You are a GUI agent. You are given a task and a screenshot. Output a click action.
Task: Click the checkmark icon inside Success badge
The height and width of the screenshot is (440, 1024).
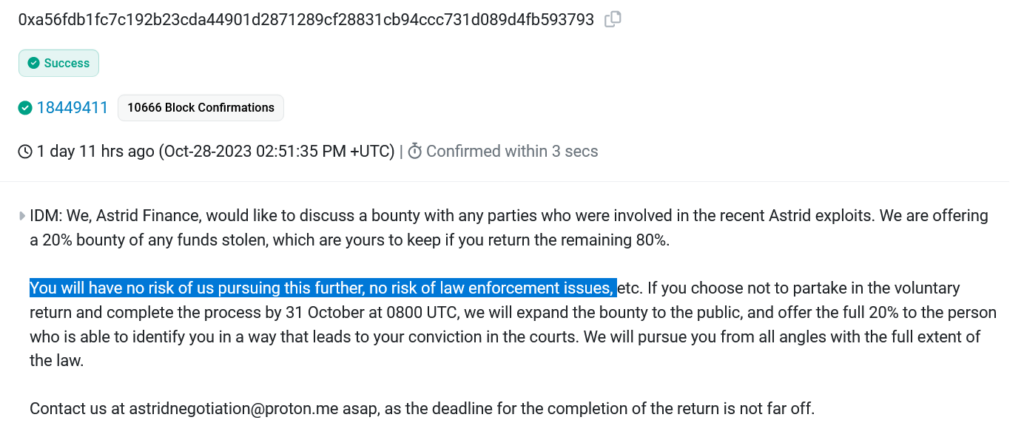coord(33,63)
